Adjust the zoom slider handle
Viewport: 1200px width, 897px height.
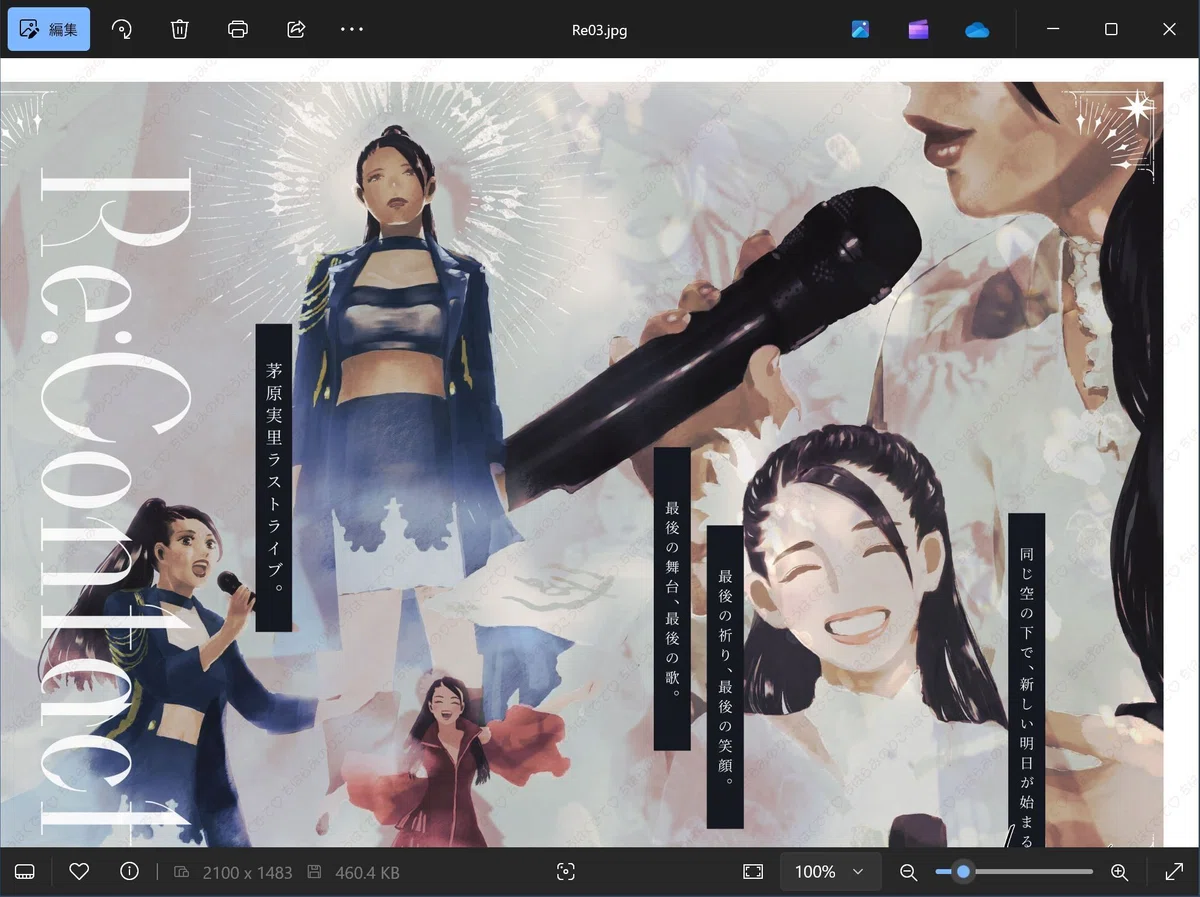963,872
